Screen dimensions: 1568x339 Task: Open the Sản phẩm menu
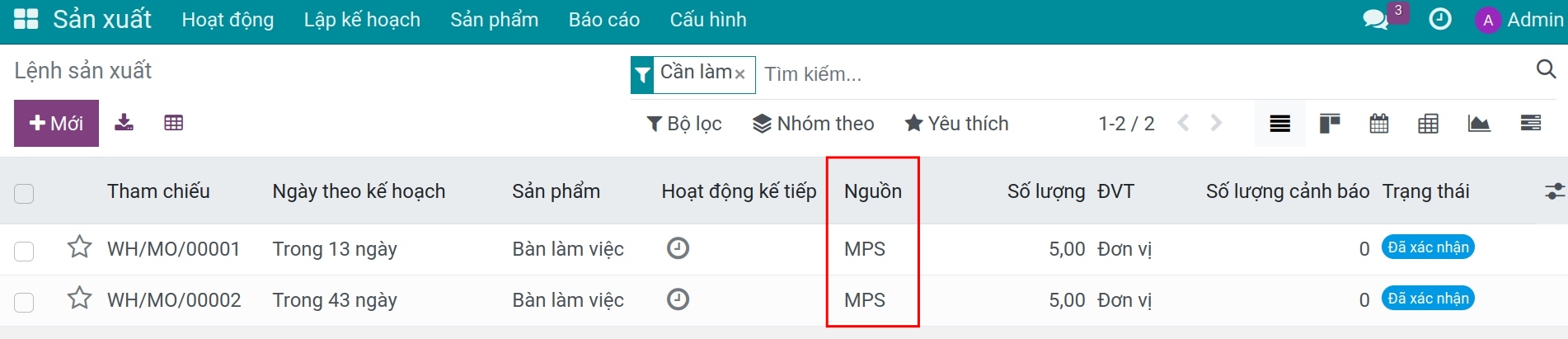pyautogui.click(x=494, y=20)
